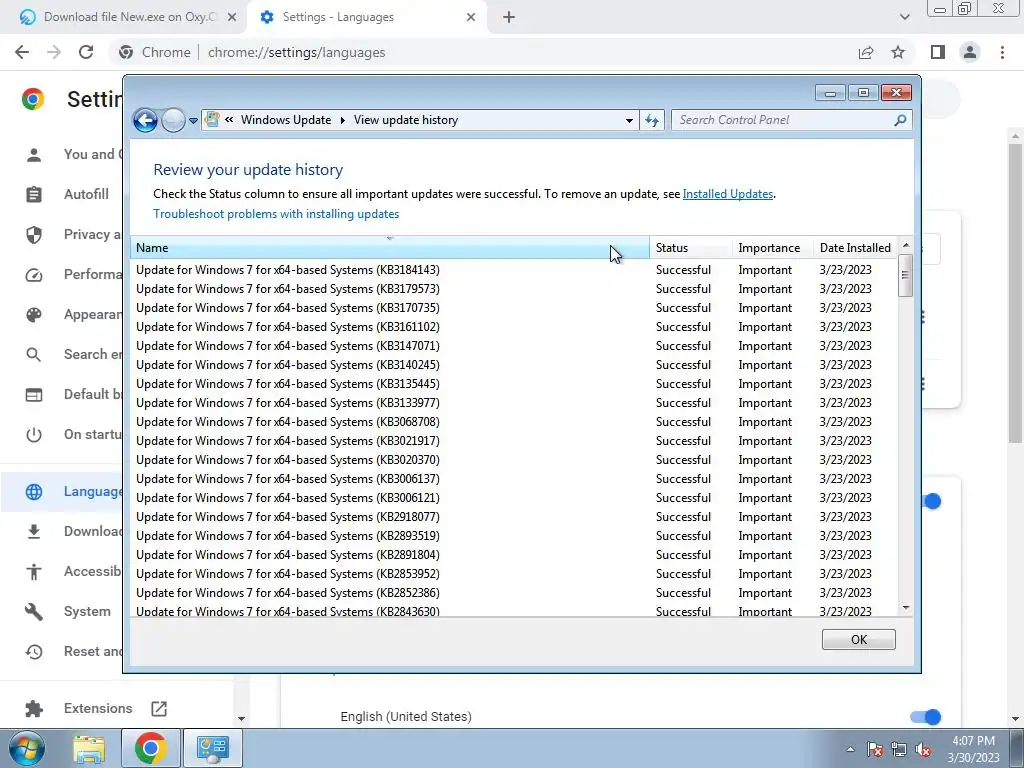
Task: Close the Settings - Languages tab
Action: [x=471, y=18]
